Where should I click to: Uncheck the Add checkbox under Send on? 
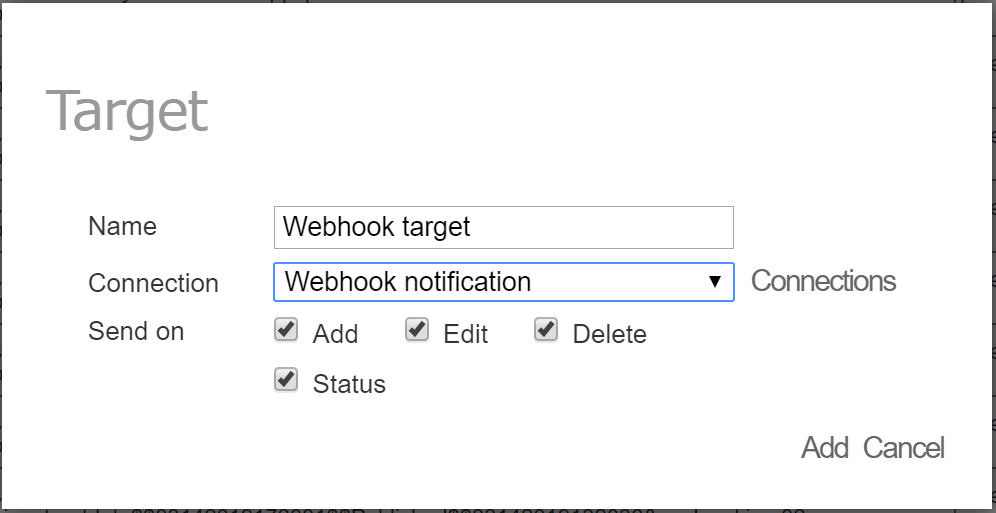click(x=286, y=330)
